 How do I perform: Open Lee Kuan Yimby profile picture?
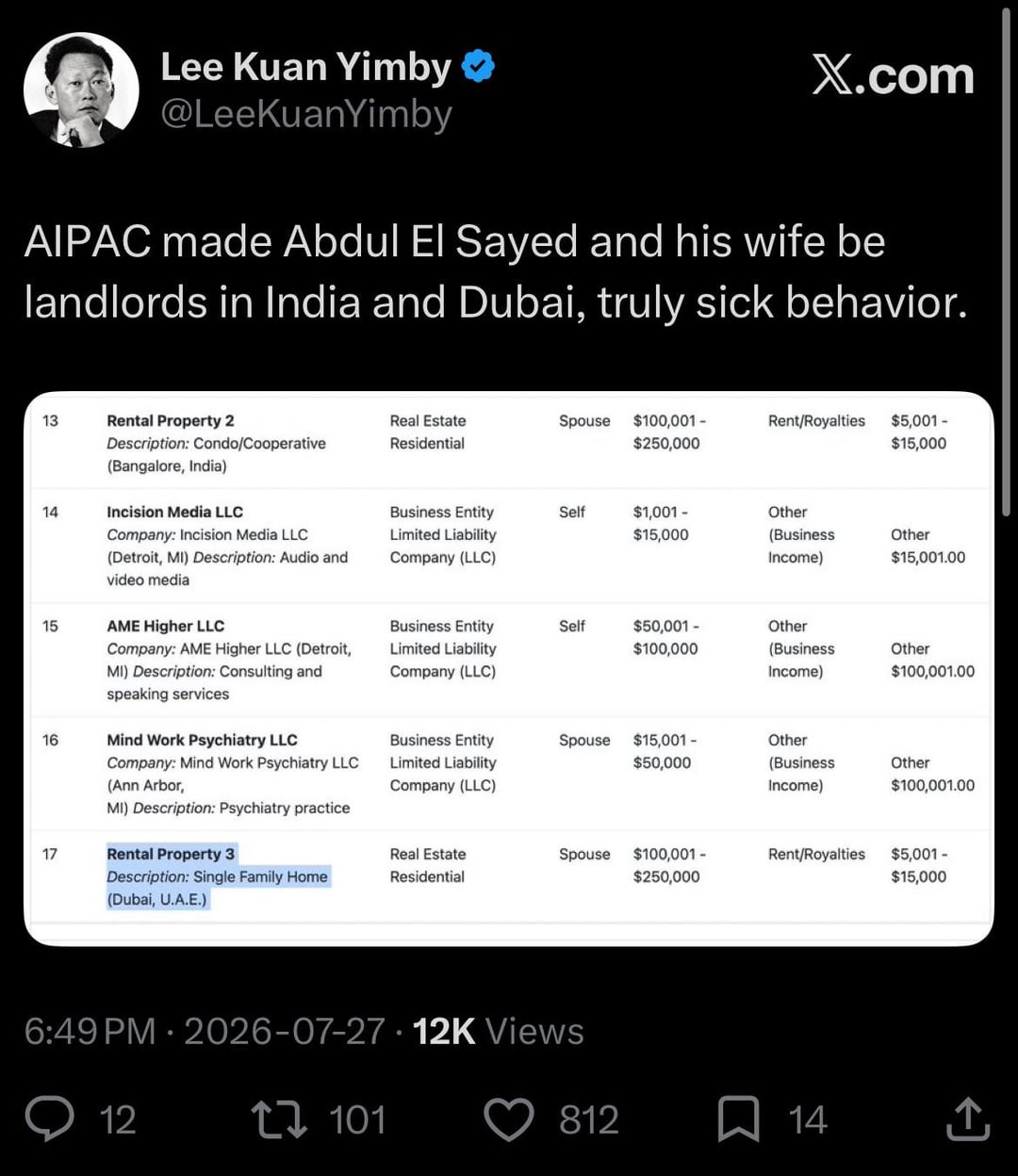81,90
